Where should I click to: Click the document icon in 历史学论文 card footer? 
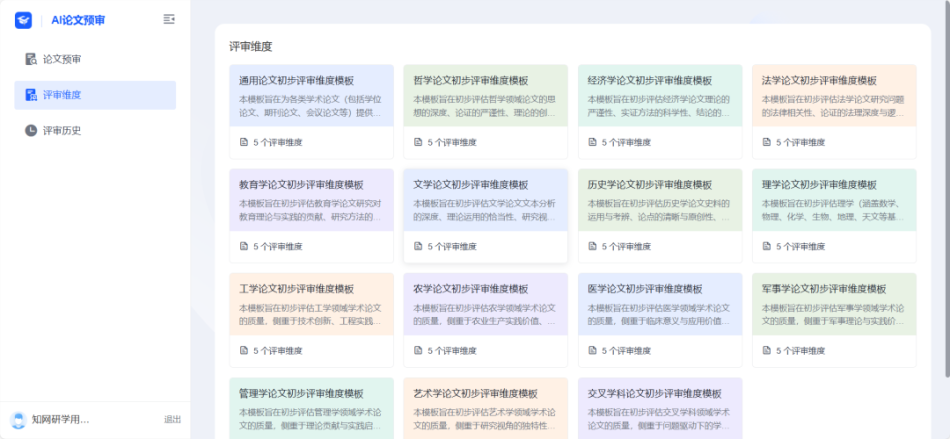point(593,246)
